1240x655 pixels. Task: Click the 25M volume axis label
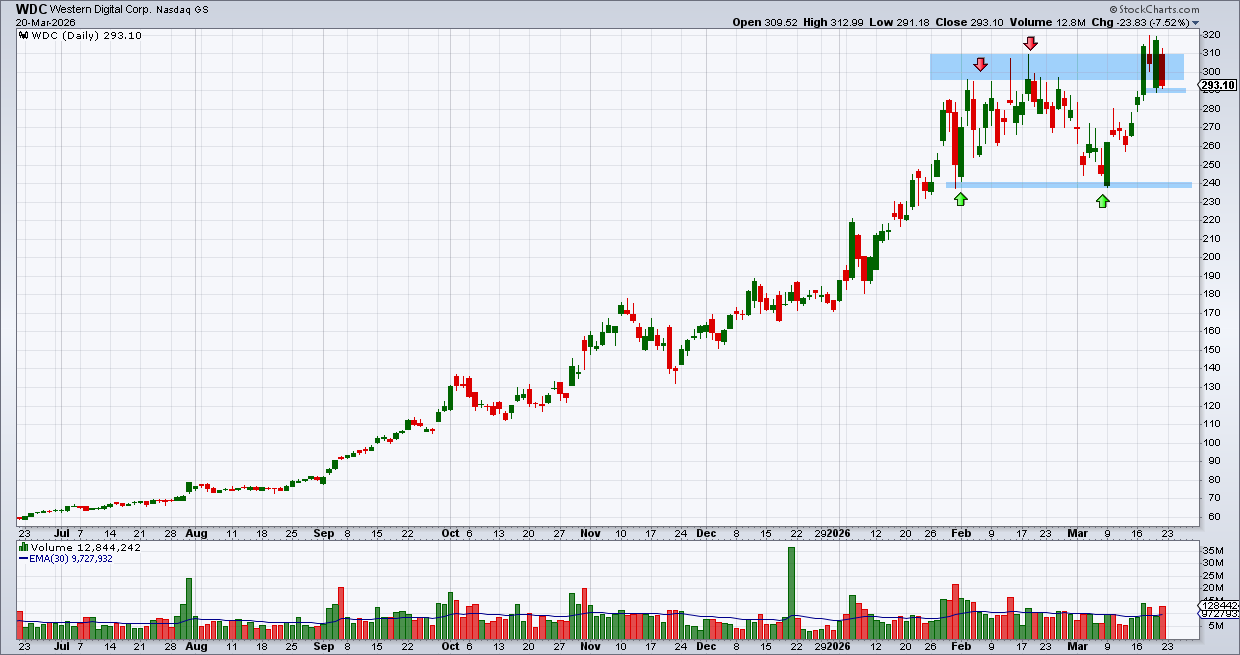pyautogui.click(x=1213, y=577)
